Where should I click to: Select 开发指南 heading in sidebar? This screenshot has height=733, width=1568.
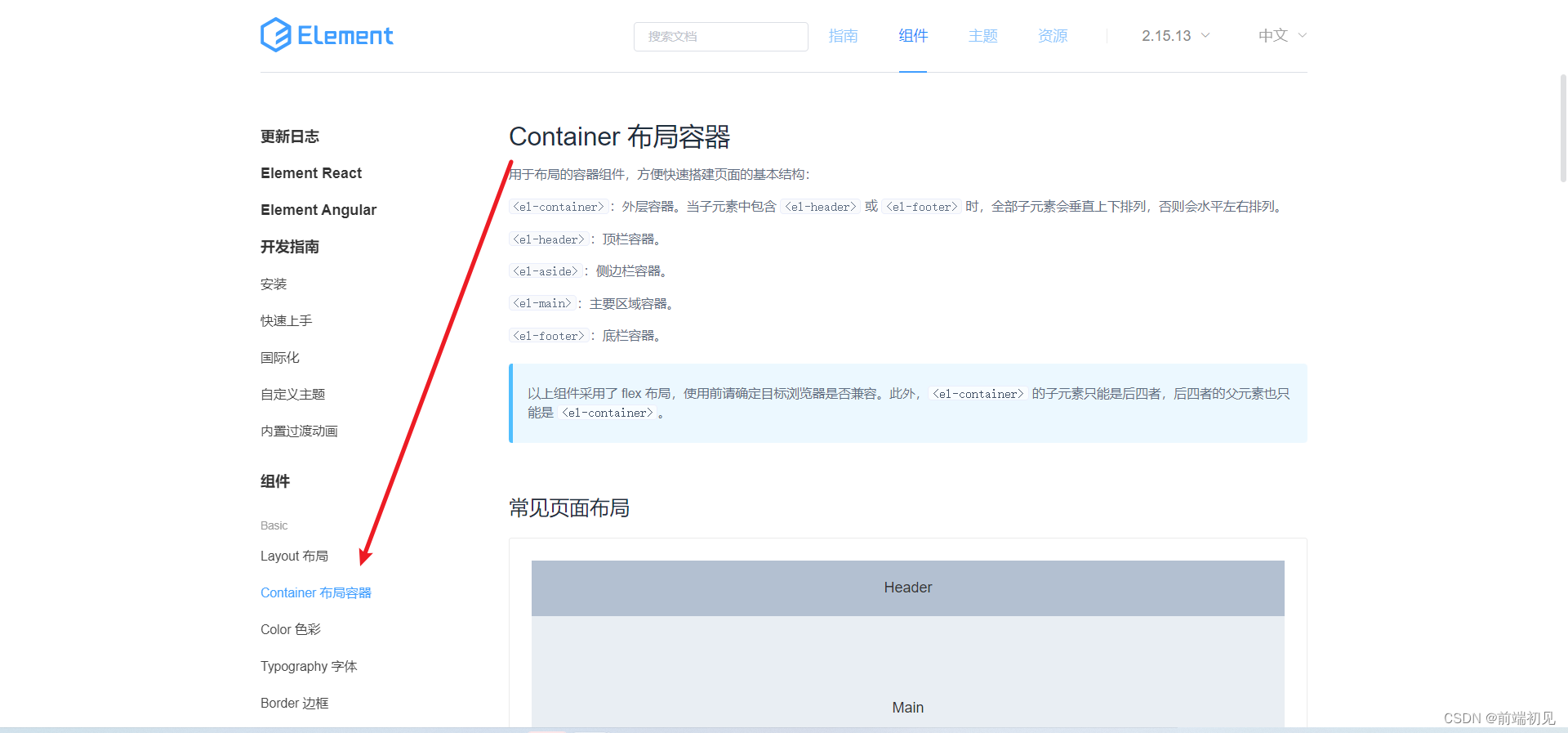[x=290, y=247]
